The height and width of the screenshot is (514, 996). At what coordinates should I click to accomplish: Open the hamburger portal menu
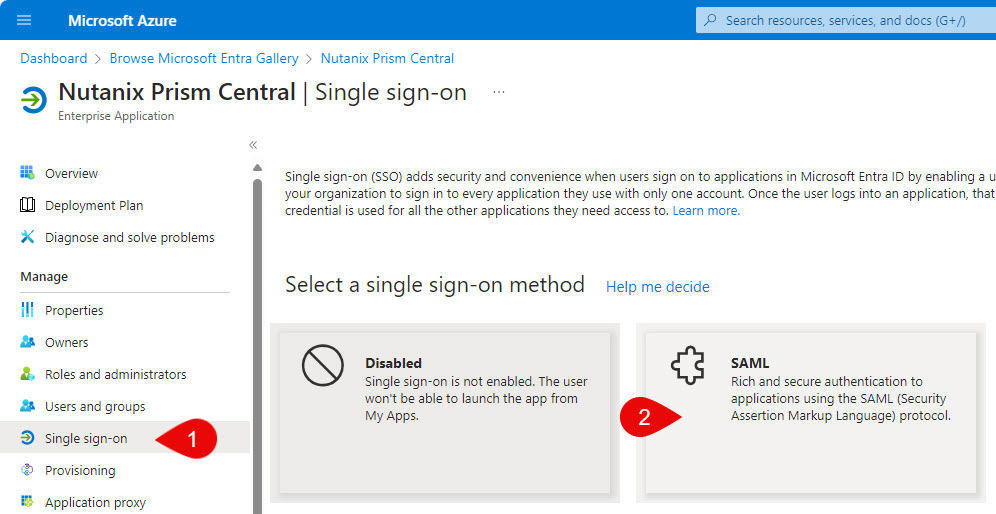point(24,20)
